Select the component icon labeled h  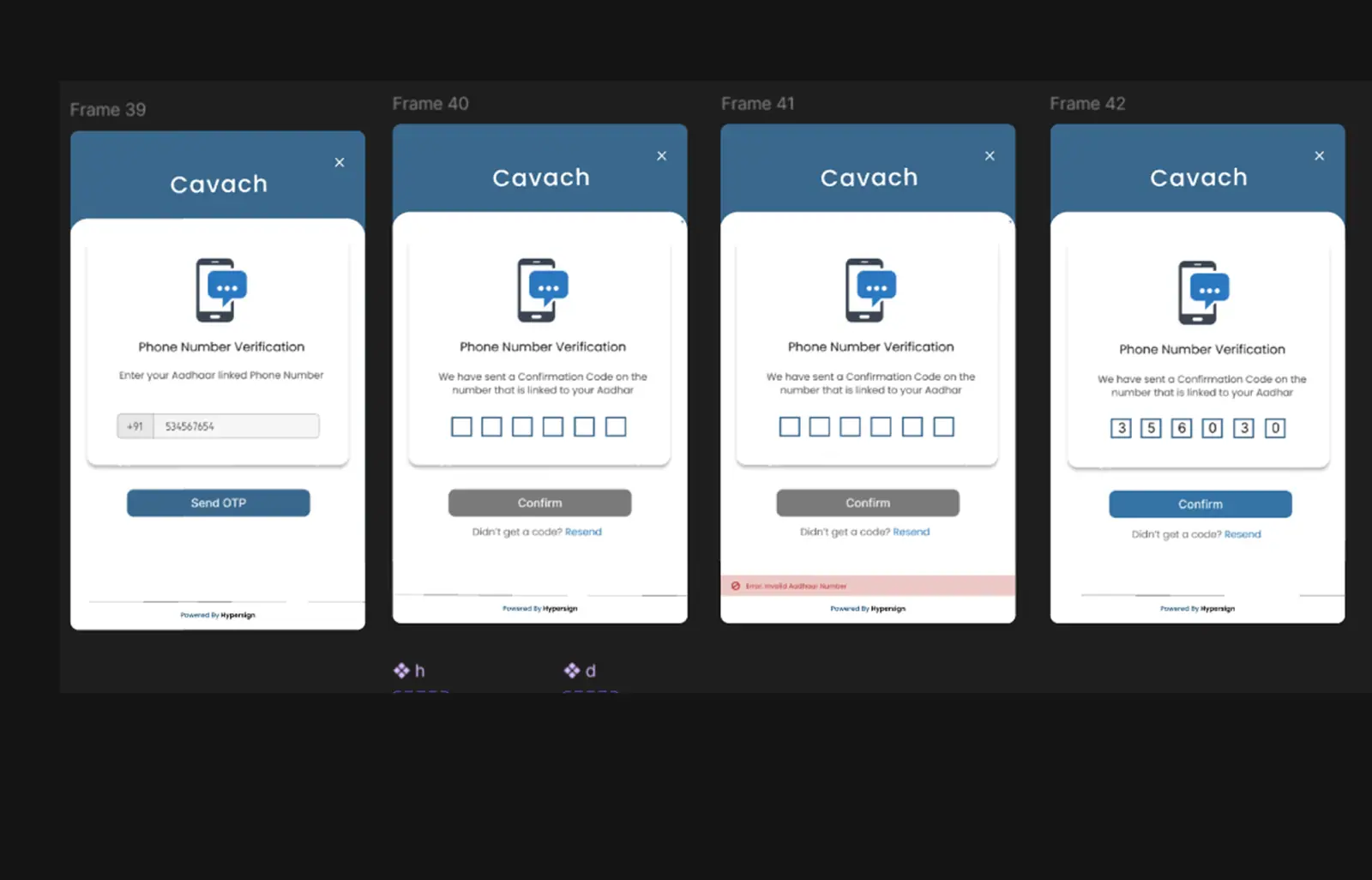click(x=401, y=671)
